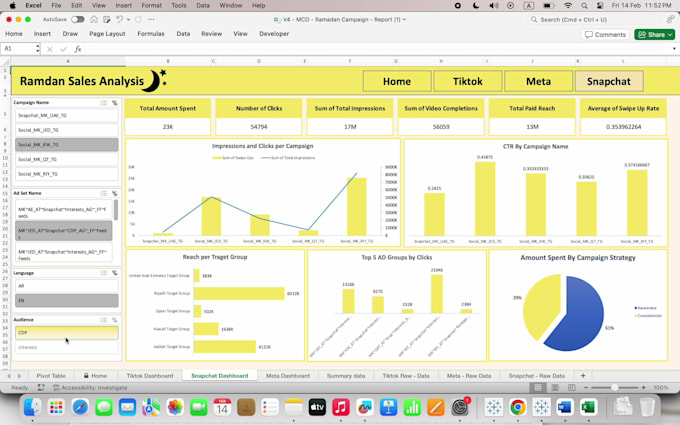Viewport: 680px width, 425px height.
Task: Switch to the Meta Dashboard sheet tab
Action: point(288,376)
